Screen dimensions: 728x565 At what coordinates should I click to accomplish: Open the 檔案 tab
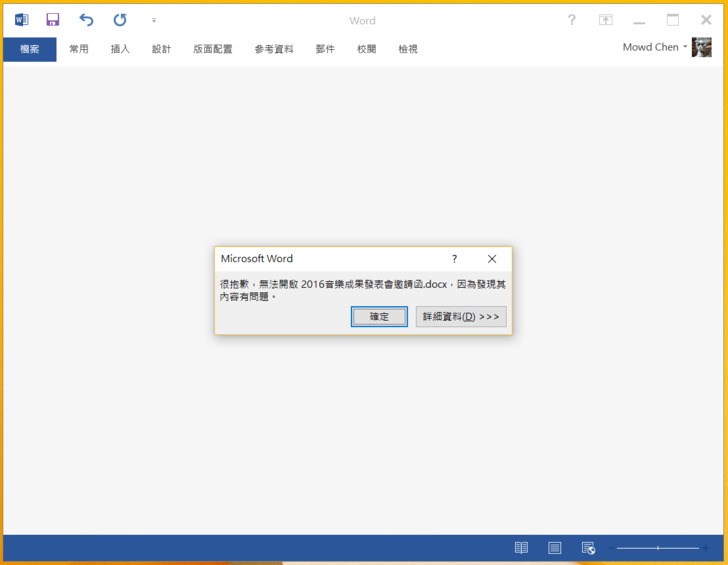29,49
